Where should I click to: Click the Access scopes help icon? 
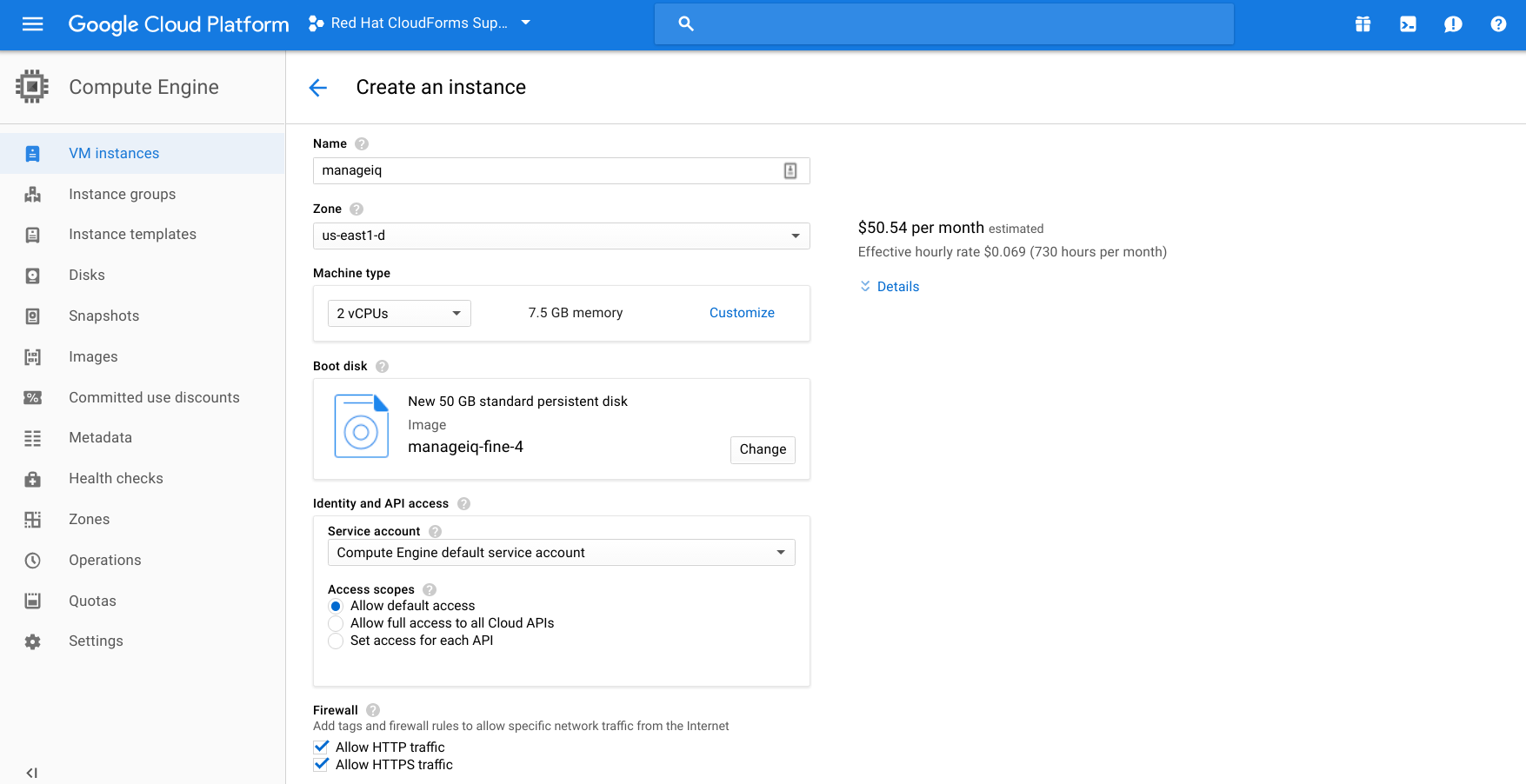429,589
